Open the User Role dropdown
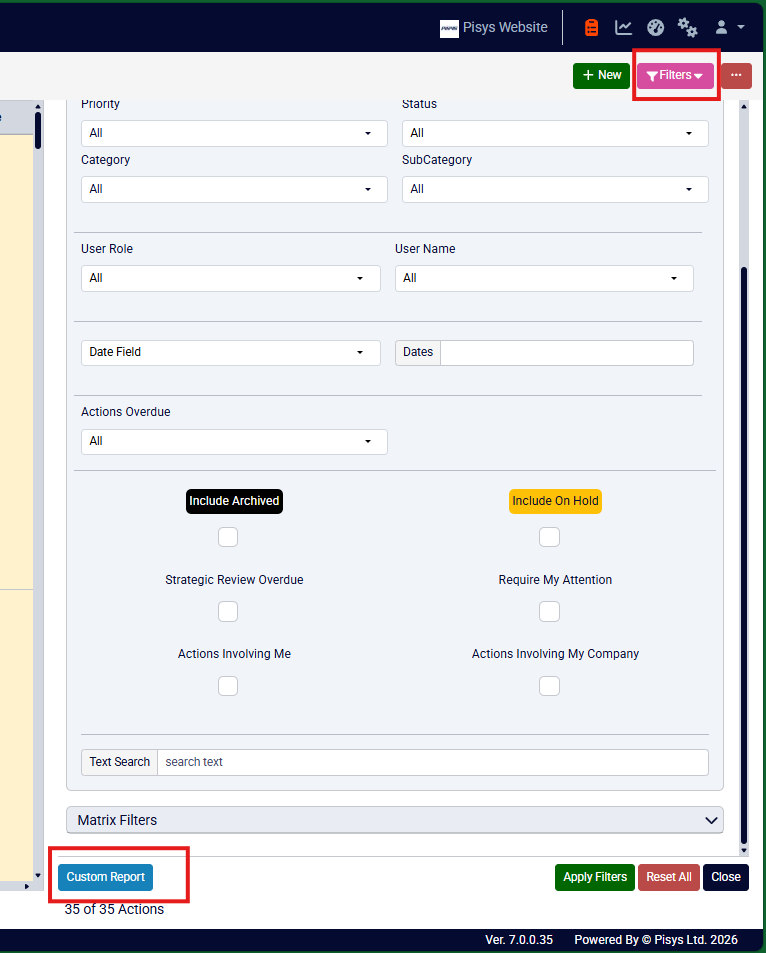This screenshot has width=766, height=953. pos(231,278)
